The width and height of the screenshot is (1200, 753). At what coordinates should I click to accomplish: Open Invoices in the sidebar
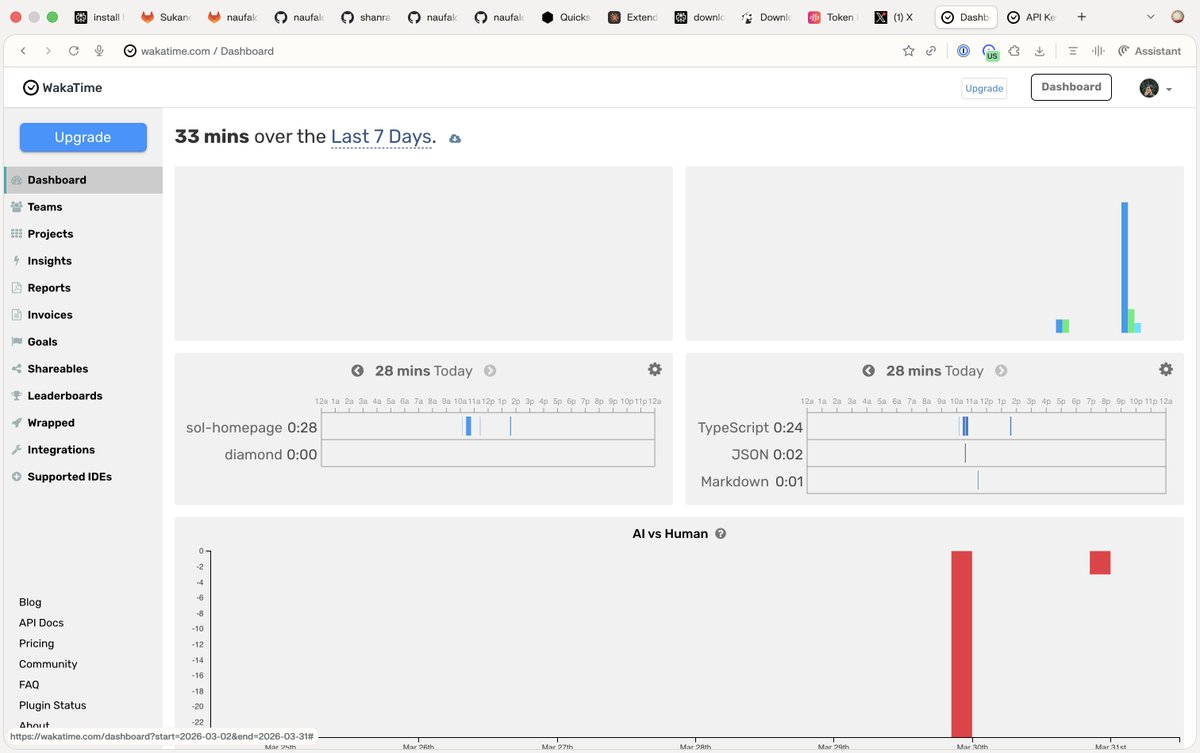pos(50,315)
